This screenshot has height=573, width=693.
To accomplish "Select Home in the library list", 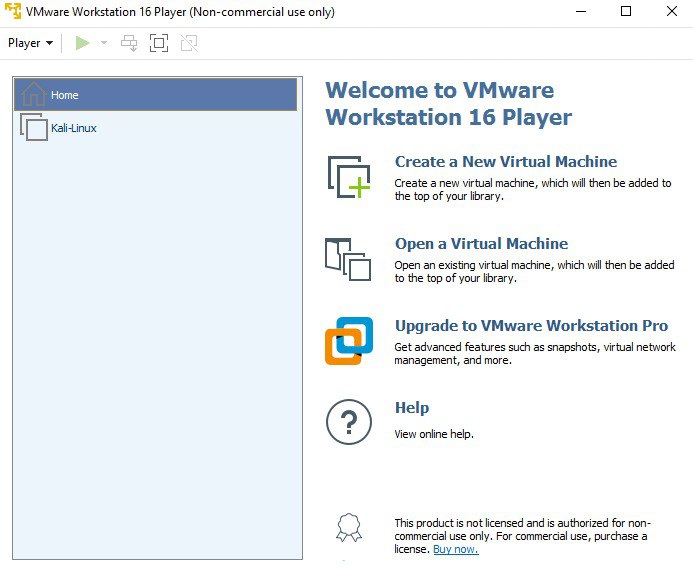I will (x=156, y=95).
